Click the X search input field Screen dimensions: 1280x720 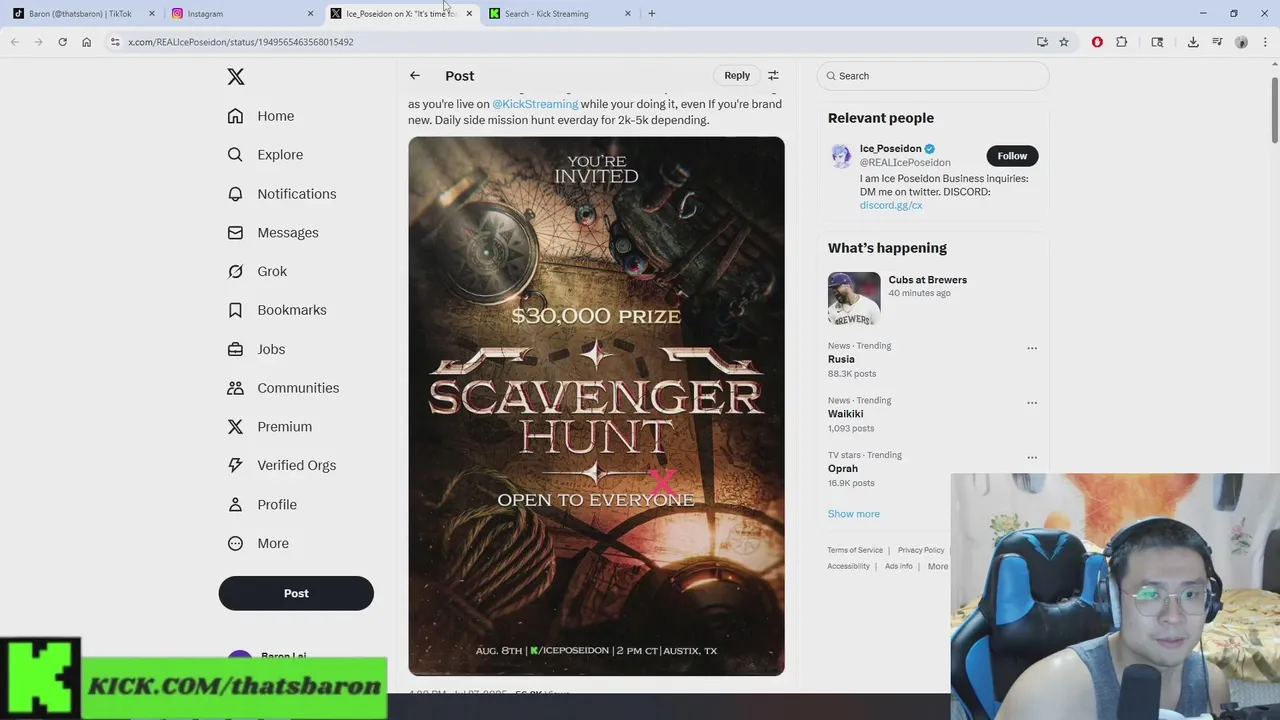coord(933,76)
